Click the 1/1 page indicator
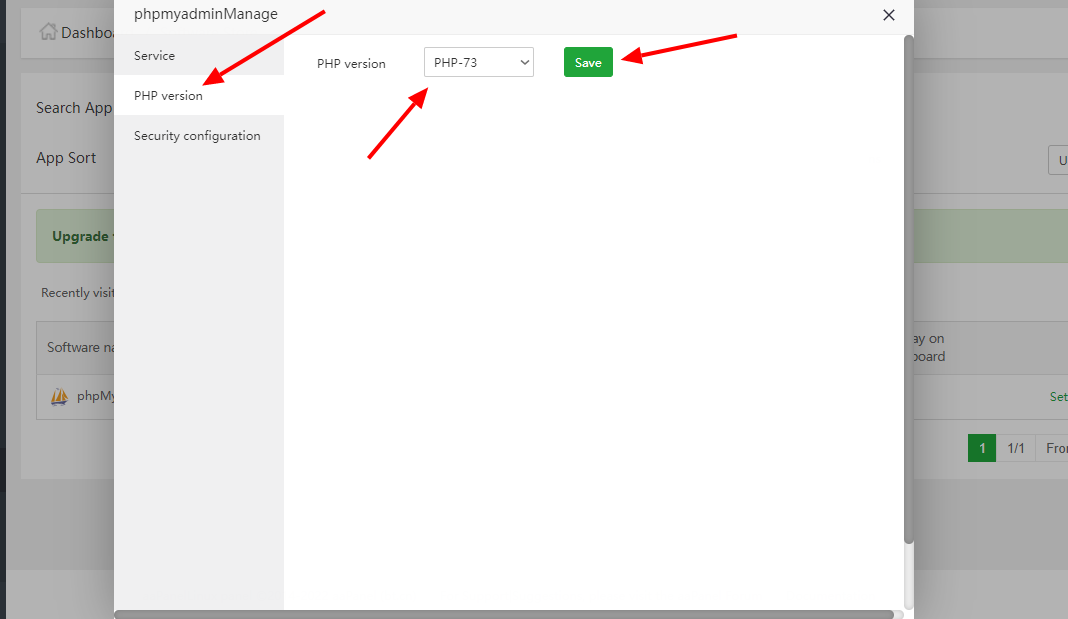 1016,448
